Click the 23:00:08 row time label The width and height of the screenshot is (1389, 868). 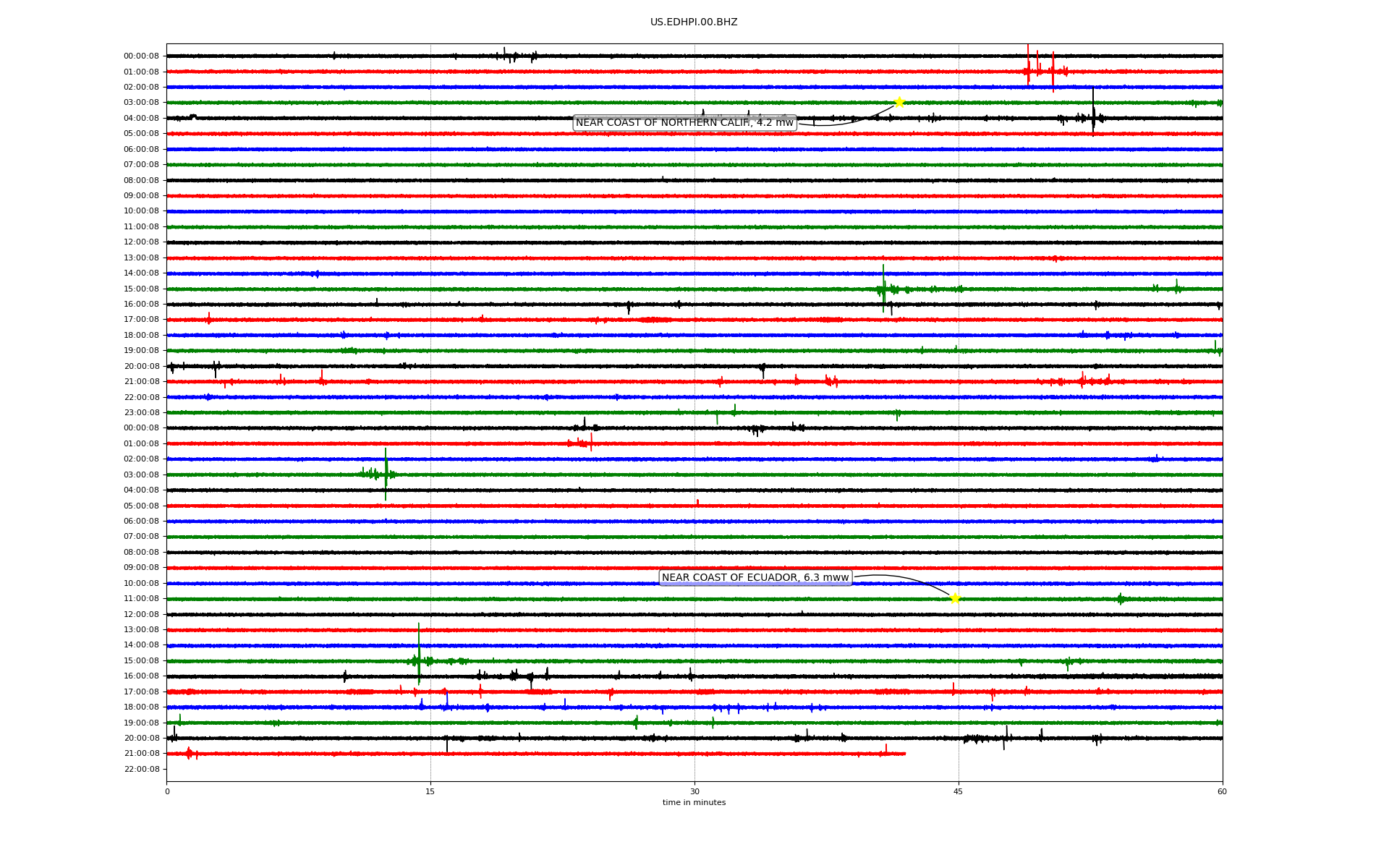click(141, 413)
